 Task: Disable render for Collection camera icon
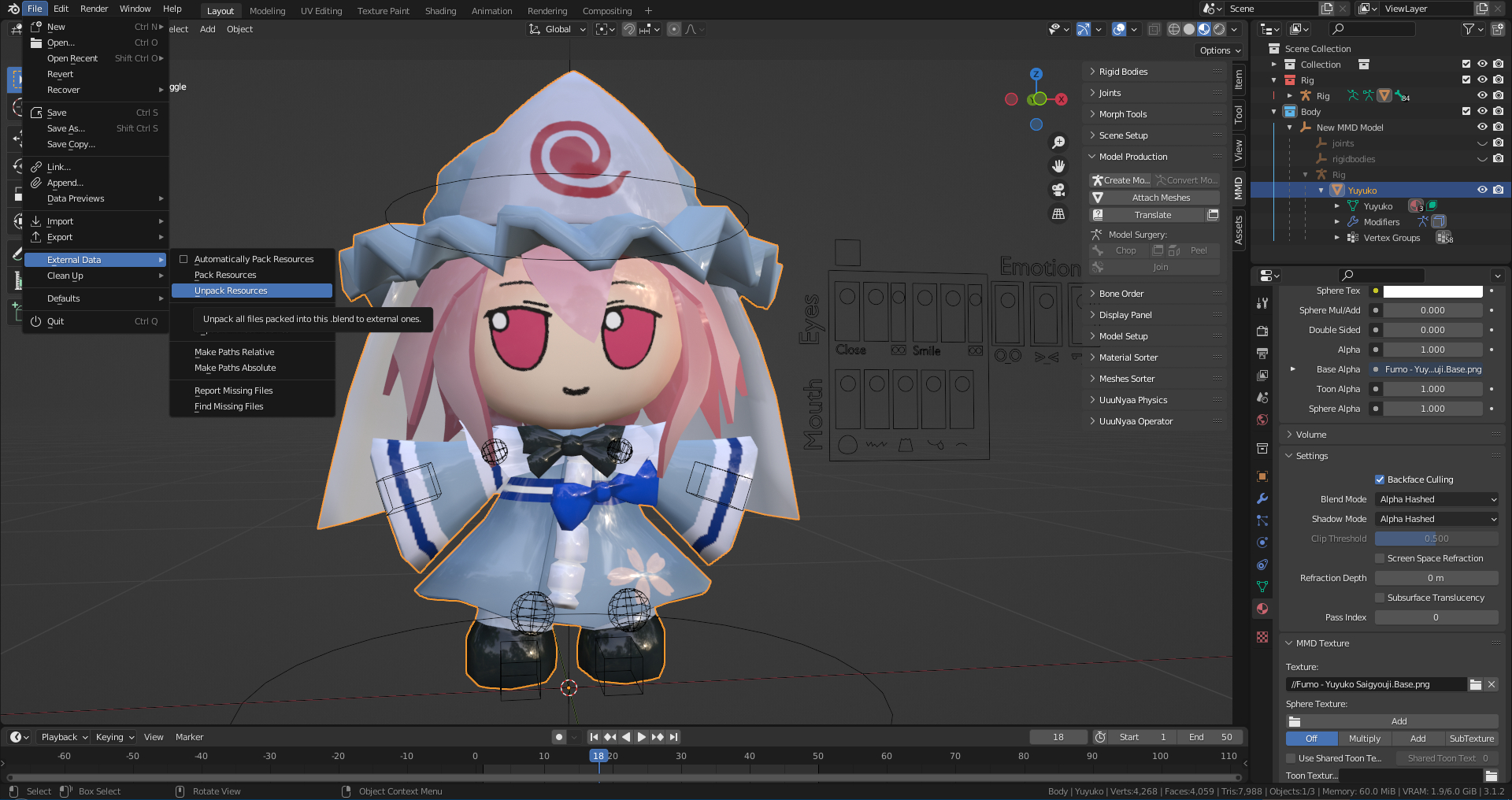pyautogui.click(x=1498, y=64)
